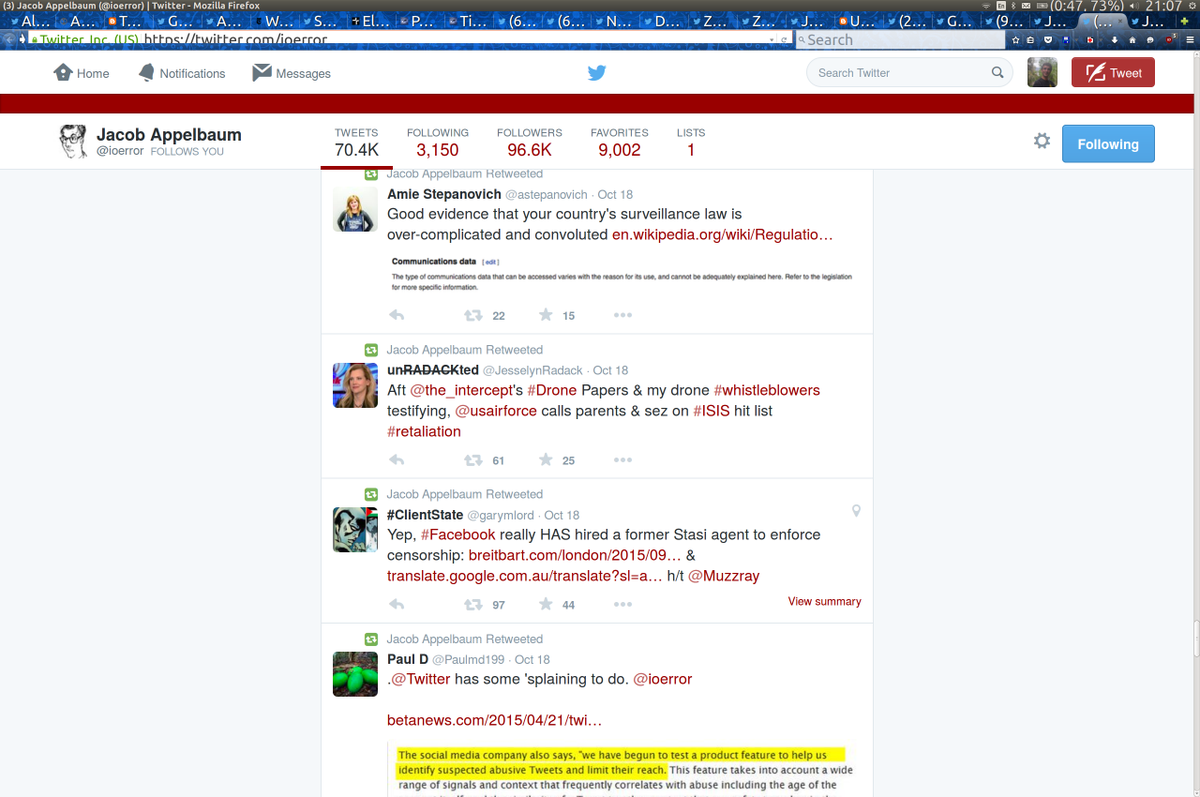This screenshot has height=797, width=1200.
Task: Open Firefox hamburger menu
Action: [1189, 40]
